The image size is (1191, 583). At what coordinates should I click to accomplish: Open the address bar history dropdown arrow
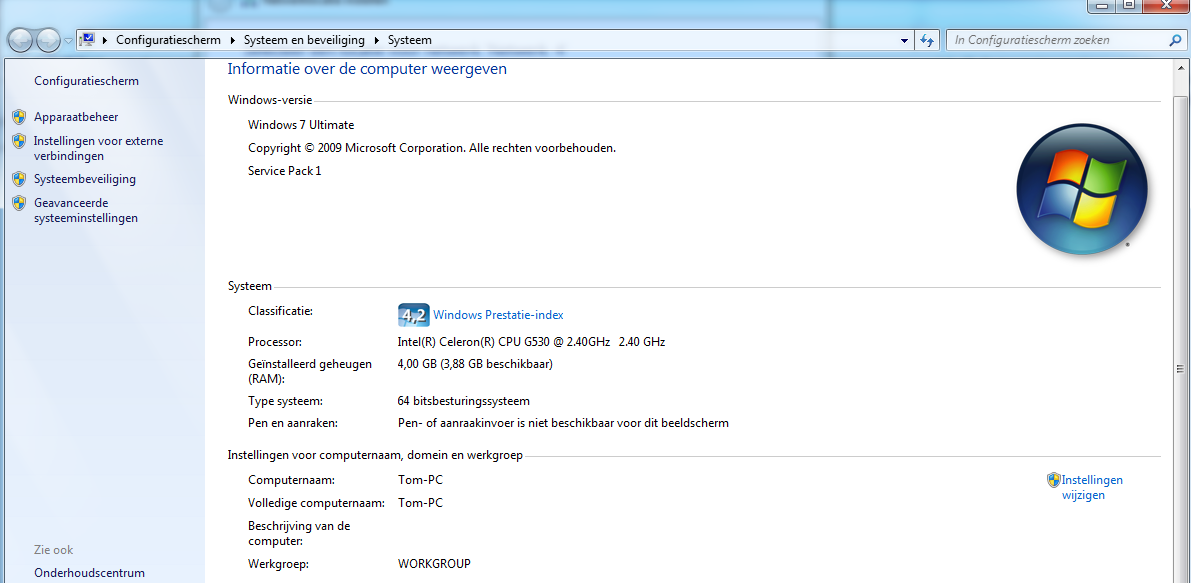903,40
